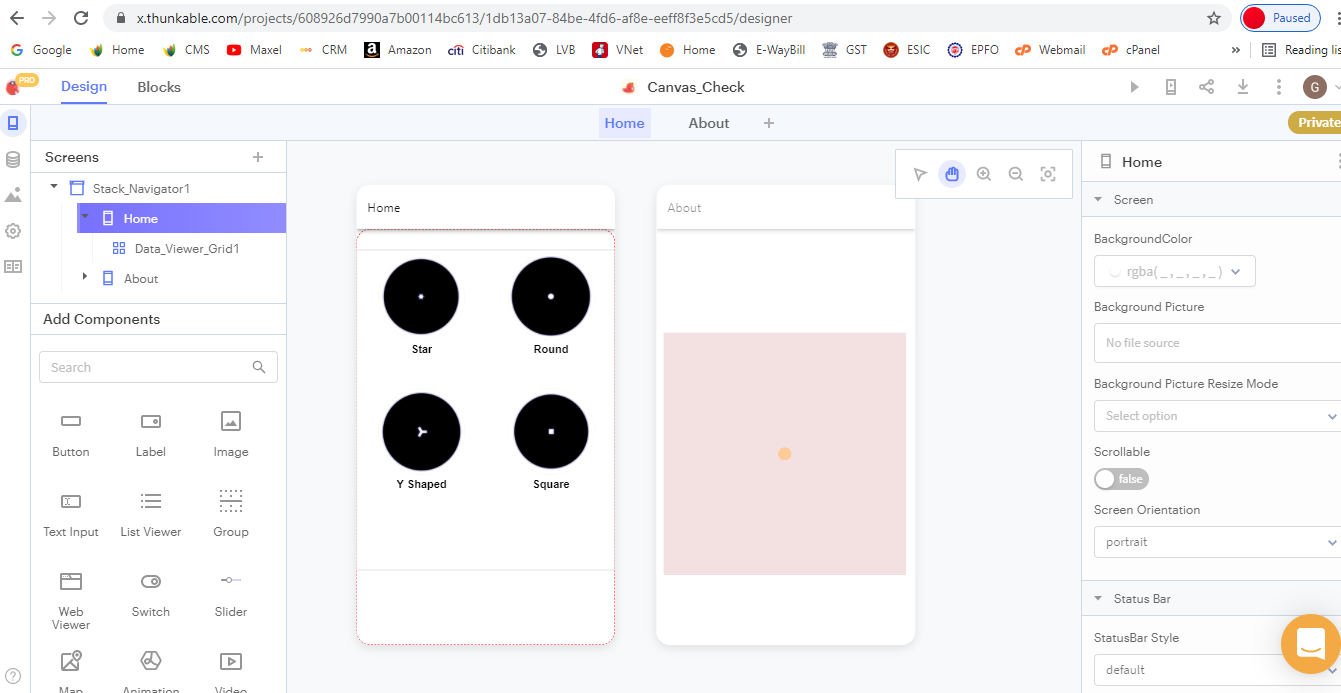The height and width of the screenshot is (693, 1341).
Task: Open the docs sidebar icon
Action: [13, 267]
